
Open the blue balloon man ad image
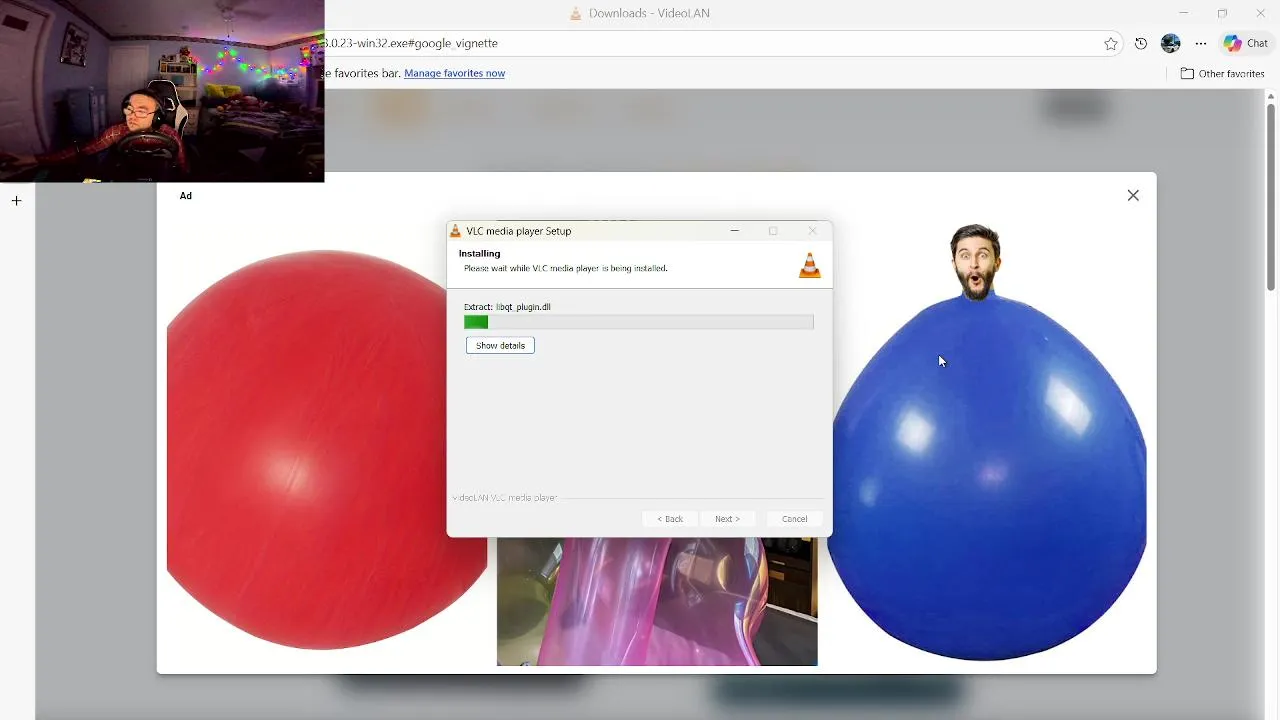click(x=989, y=443)
